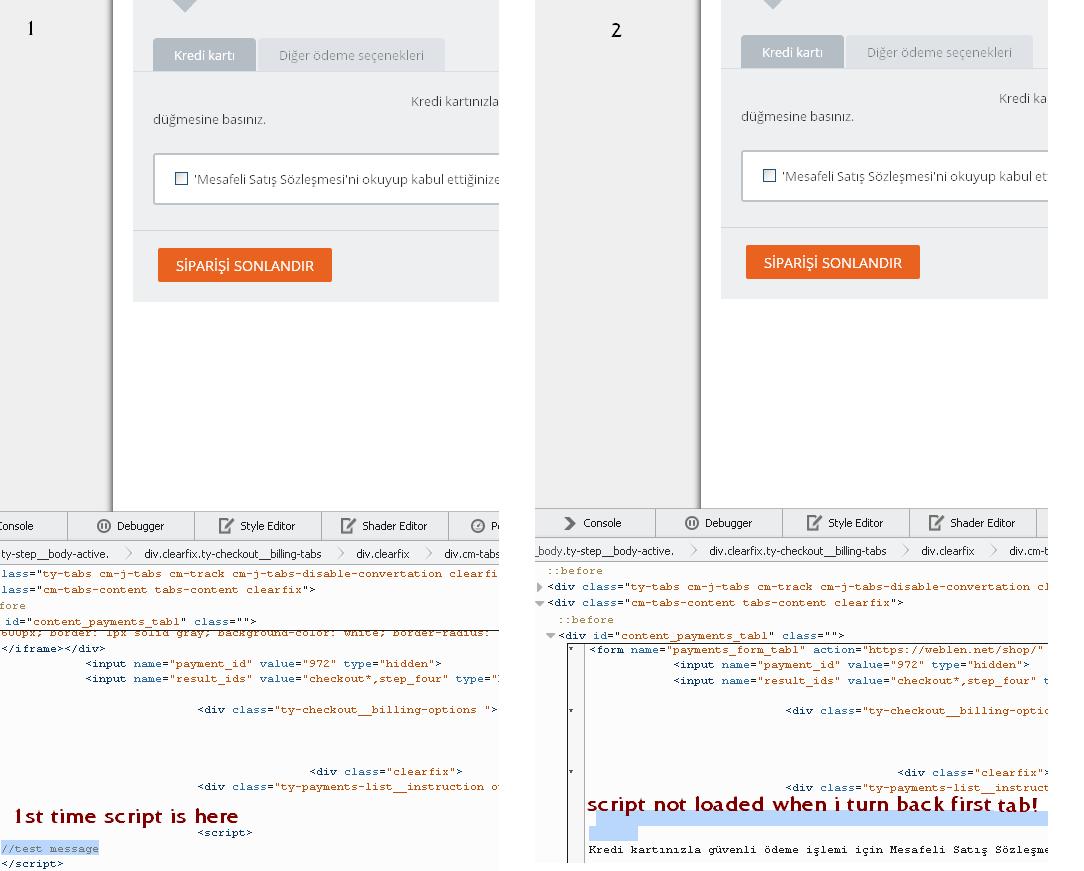The width and height of the screenshot is (1084, 871).
Task: Open the Performance clock icon in screenshot 1
Action: pos(478,526)
